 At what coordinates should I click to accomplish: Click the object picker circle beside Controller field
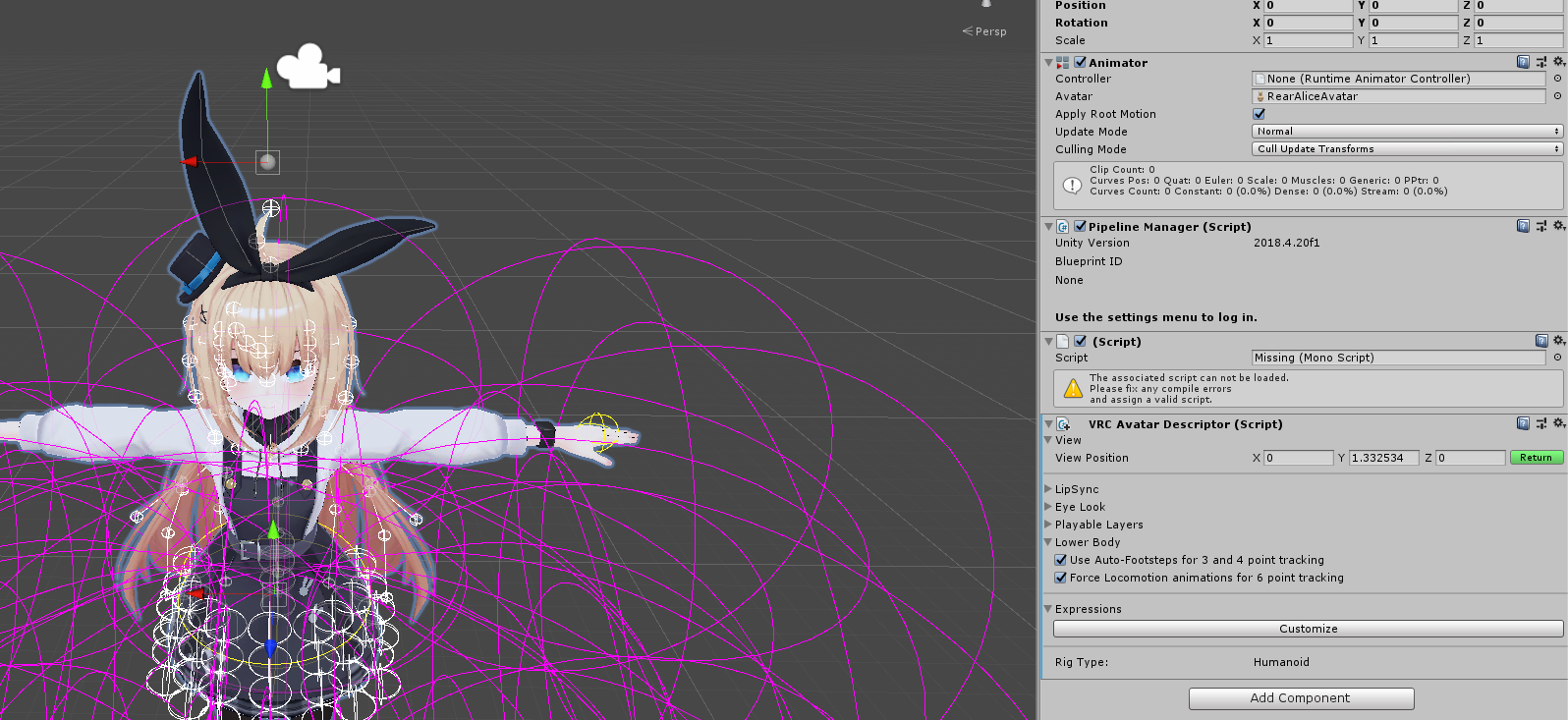point(1557,79)
